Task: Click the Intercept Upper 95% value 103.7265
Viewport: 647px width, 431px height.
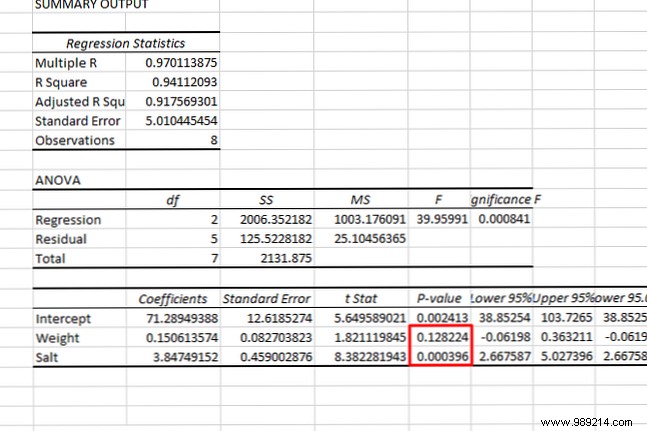Action: coord(566,318)
